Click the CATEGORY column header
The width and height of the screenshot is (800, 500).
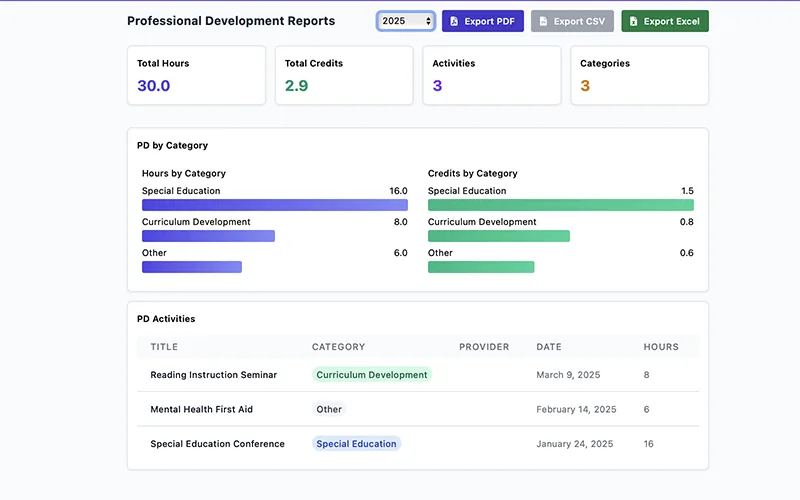click(x=338, y=347)
